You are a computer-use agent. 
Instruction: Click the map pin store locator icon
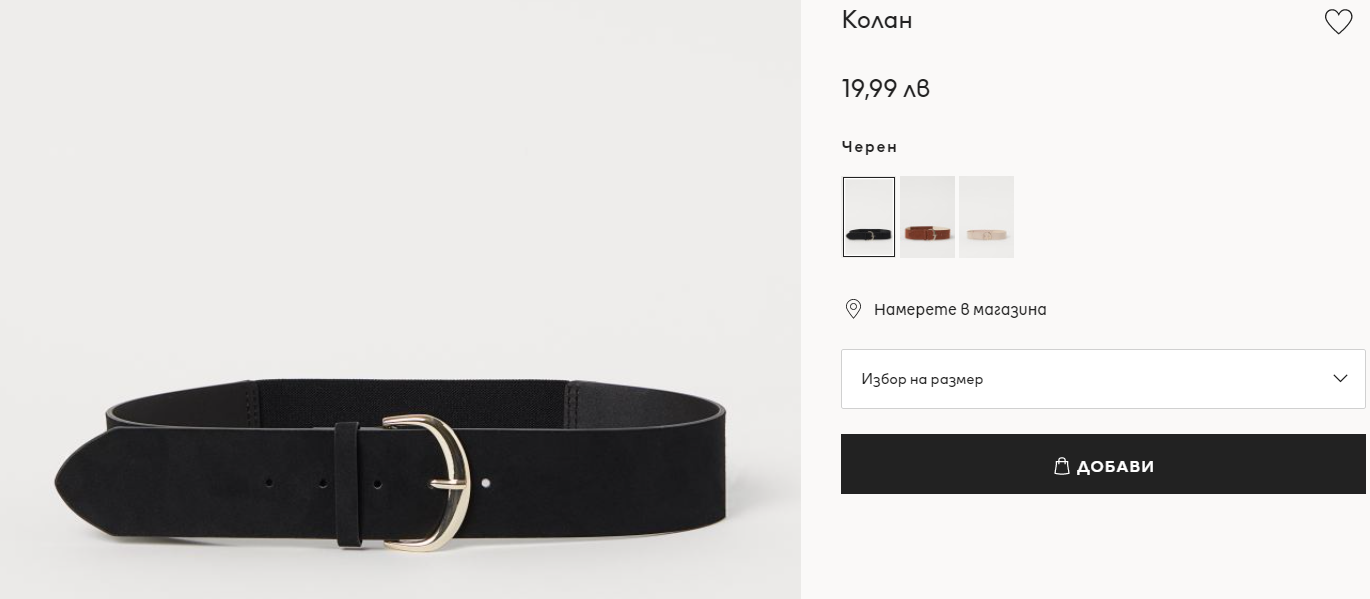853,309
